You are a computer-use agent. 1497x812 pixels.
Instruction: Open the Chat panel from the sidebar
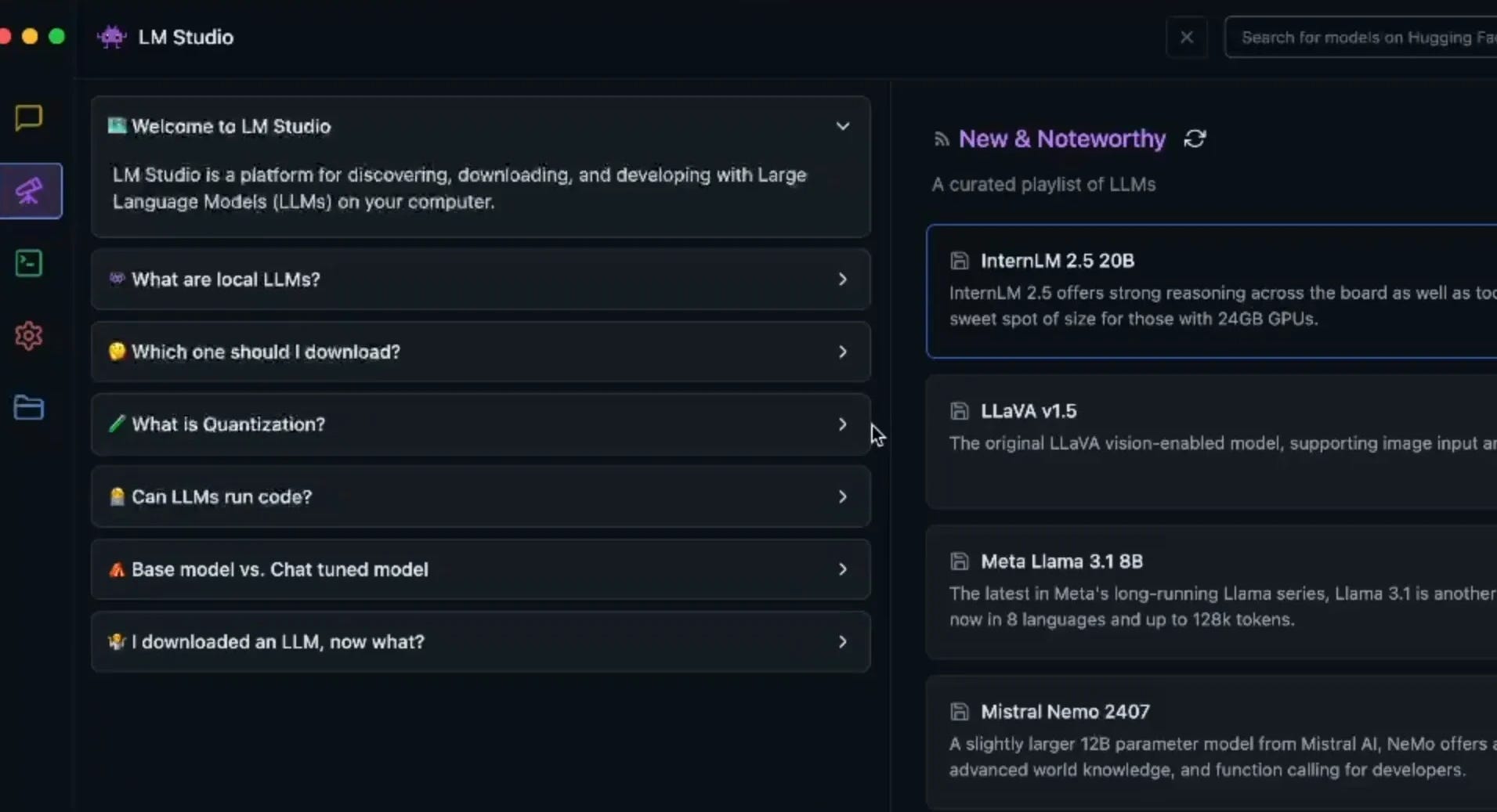click(x=28, y=118)
